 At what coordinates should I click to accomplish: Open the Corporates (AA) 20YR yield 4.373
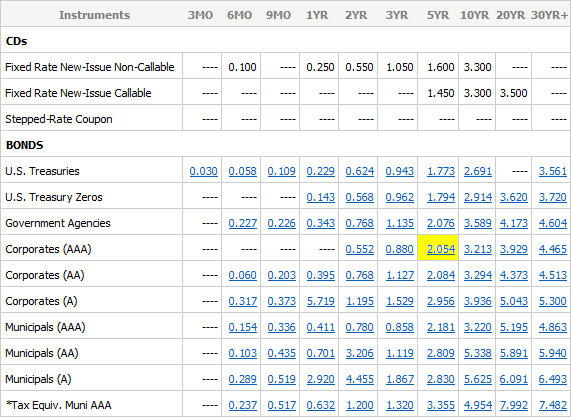[513, 275]
